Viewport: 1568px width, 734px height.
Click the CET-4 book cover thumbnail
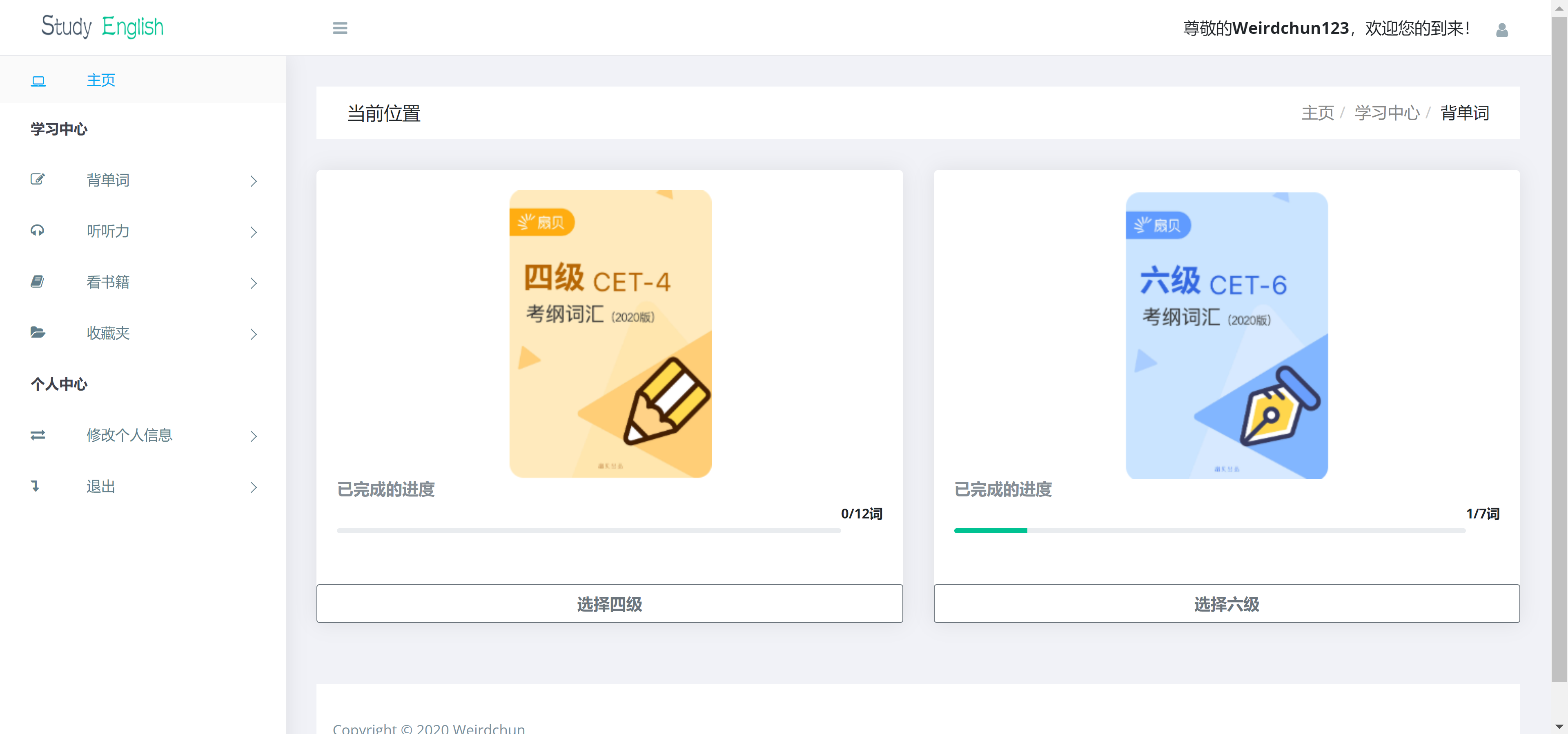pos(610,334)
